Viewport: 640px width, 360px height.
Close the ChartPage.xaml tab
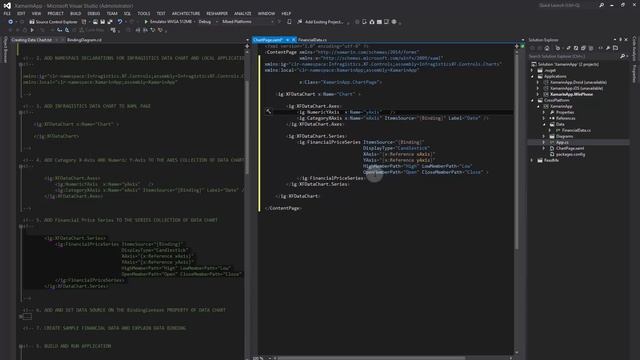(x=293, y=40)
